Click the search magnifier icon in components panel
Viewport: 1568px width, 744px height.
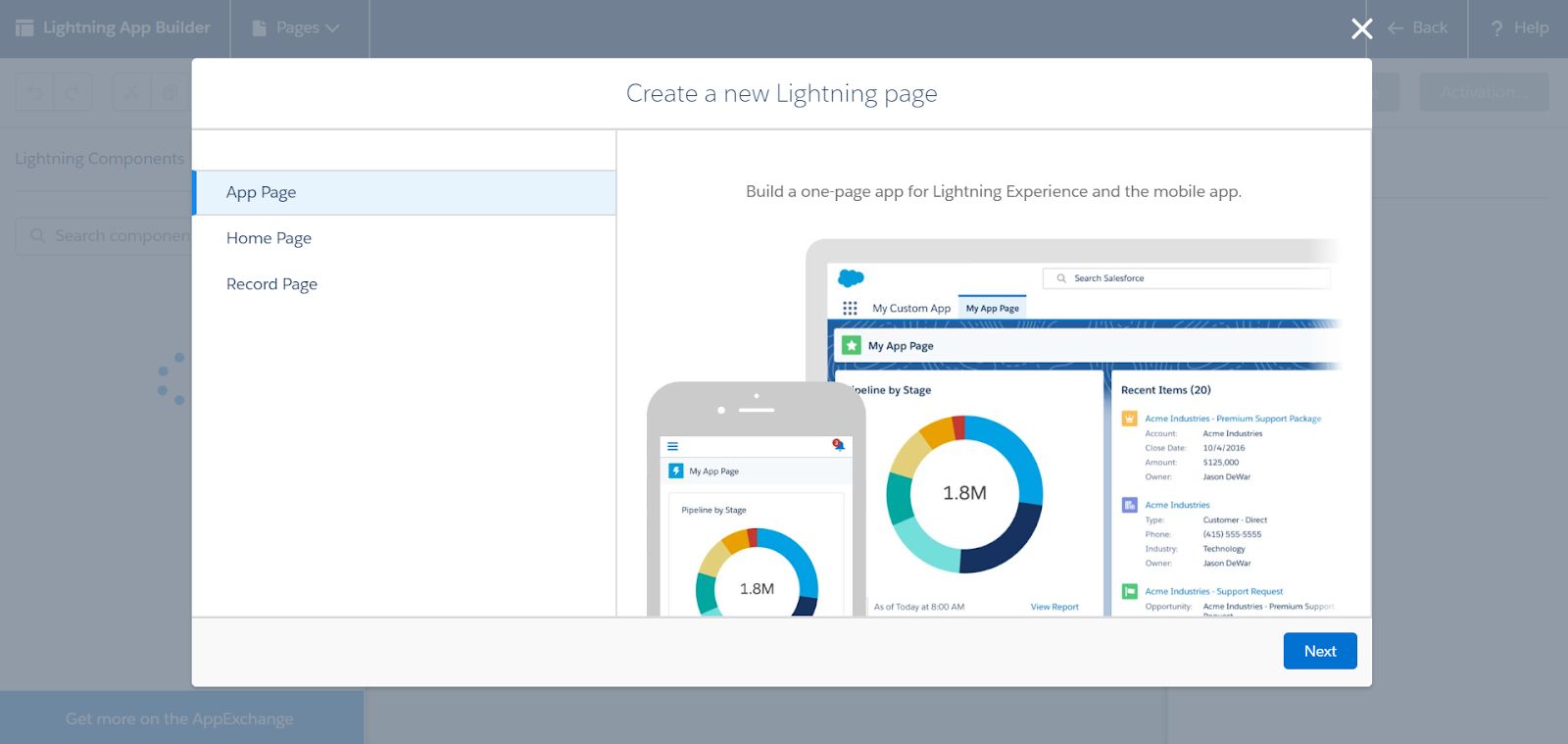pyautogui.click(x=38, y=235)
